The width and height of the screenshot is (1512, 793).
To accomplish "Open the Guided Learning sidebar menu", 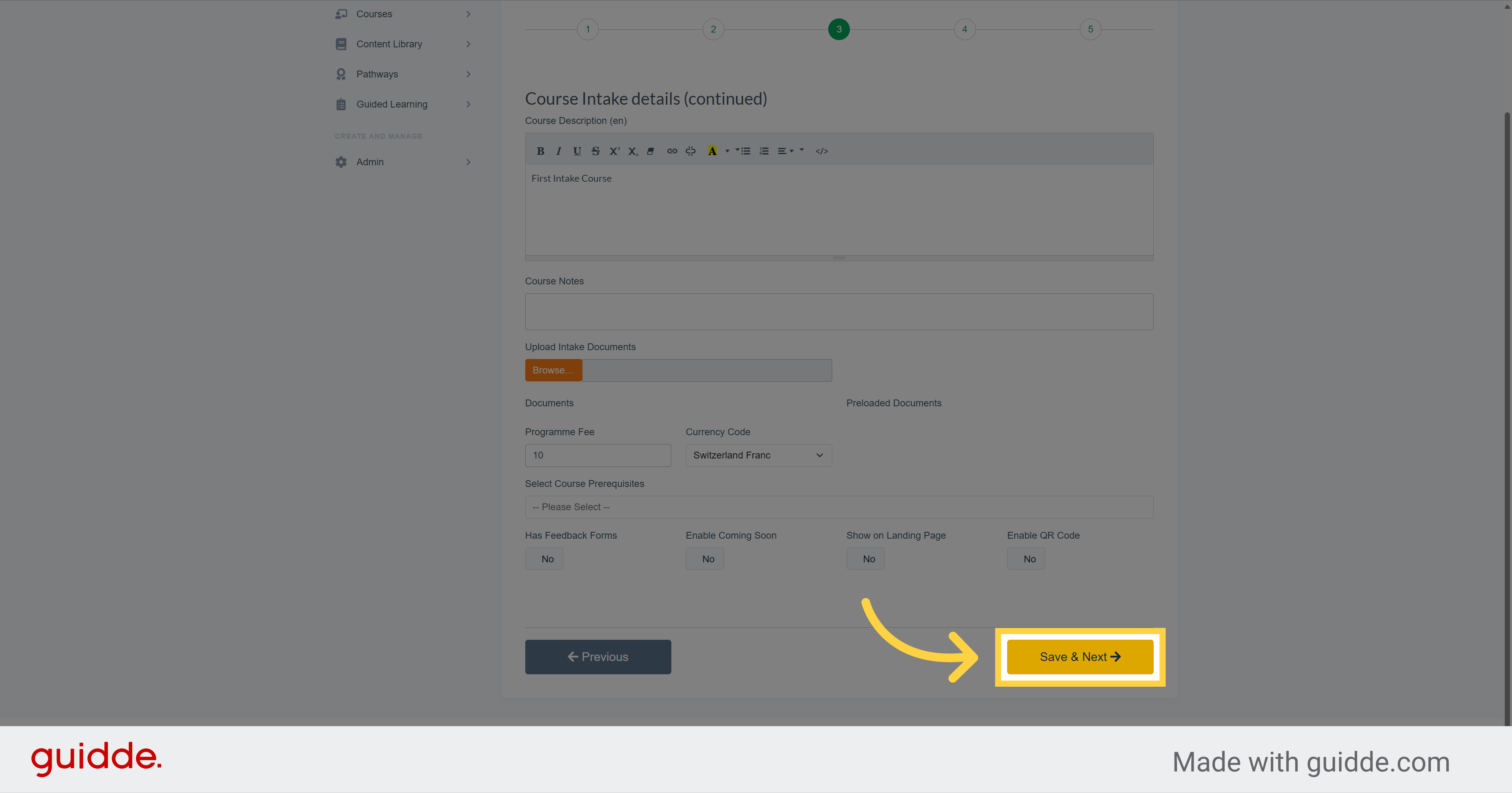I will pyautogui.click(x=404, y=104).
